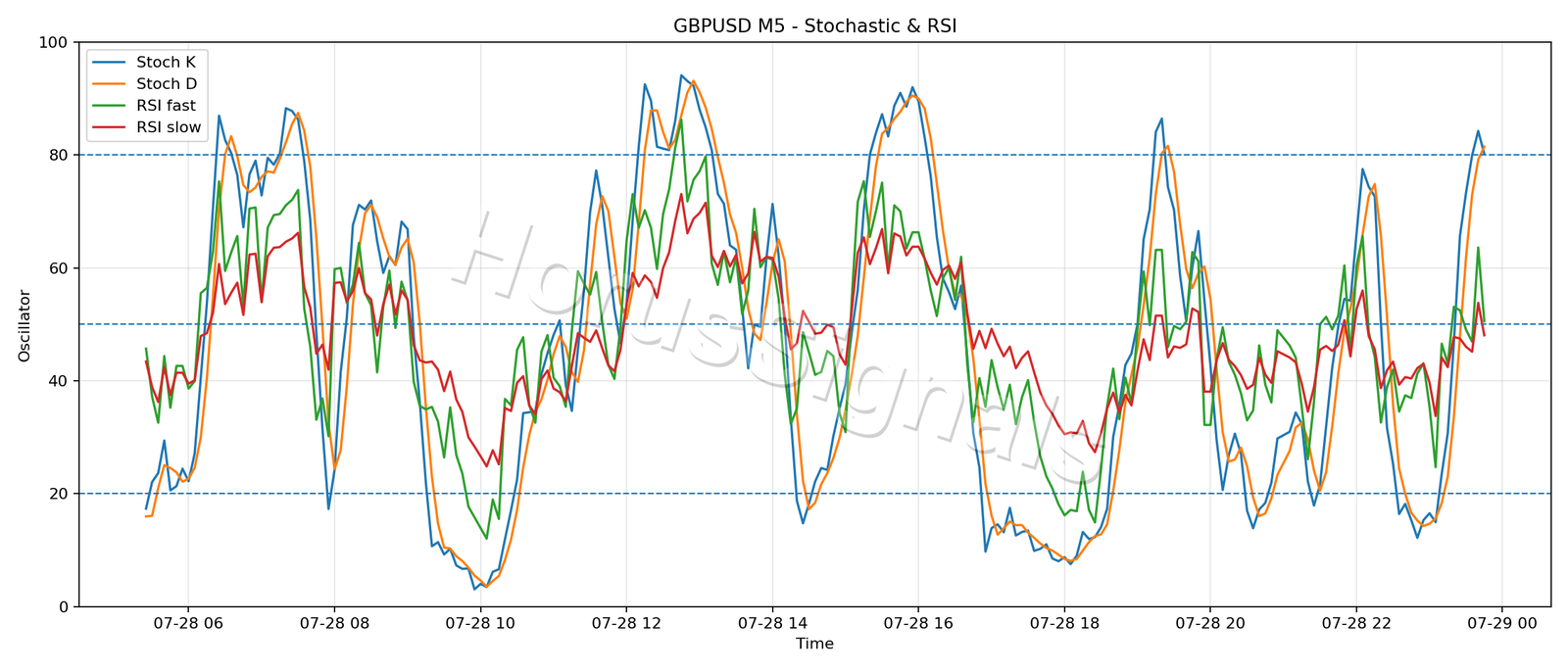Click the 100 tick on the y-axis
Viewport: 1568px width, 672px height.
pos(53,42)
